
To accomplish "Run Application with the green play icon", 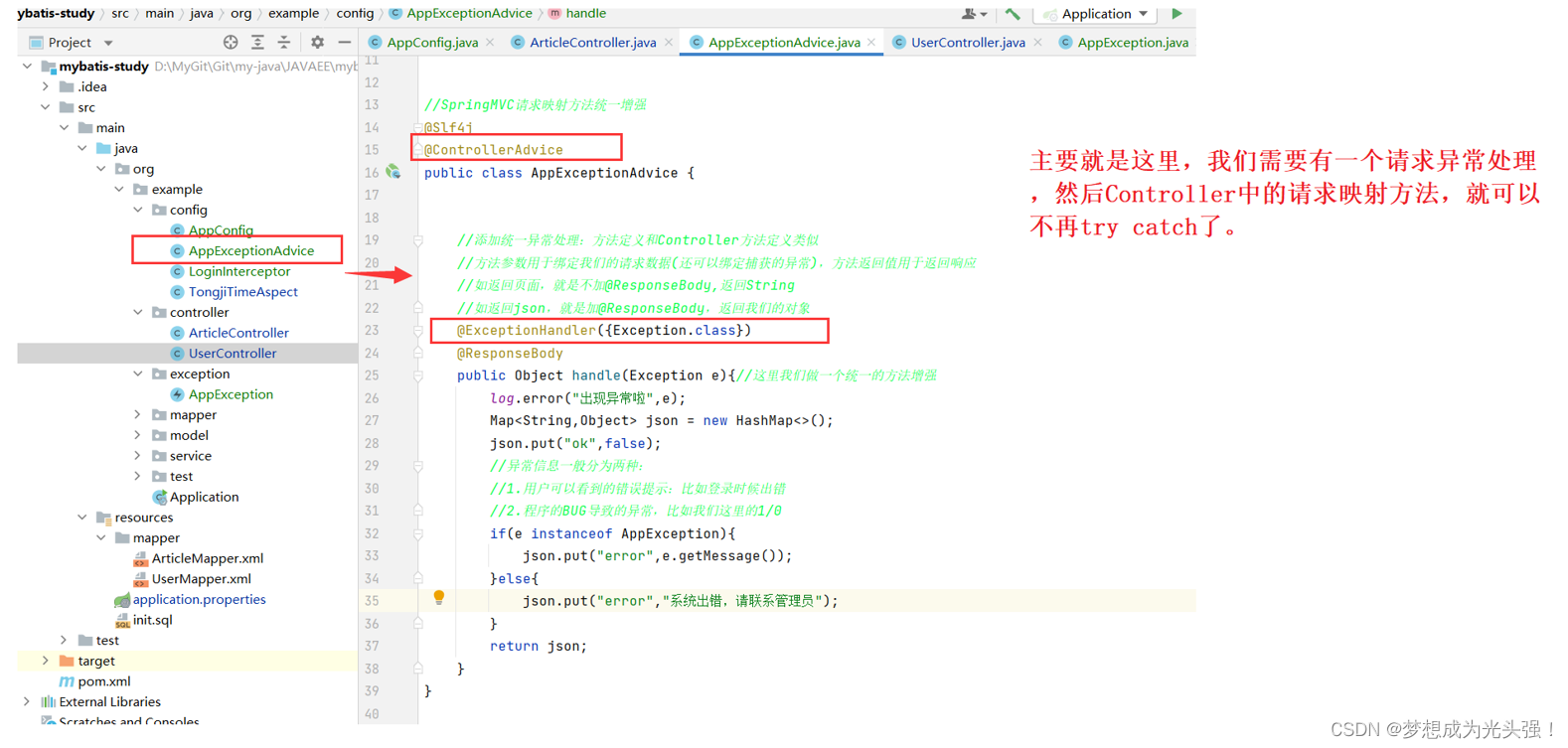I will point(1176,14).
